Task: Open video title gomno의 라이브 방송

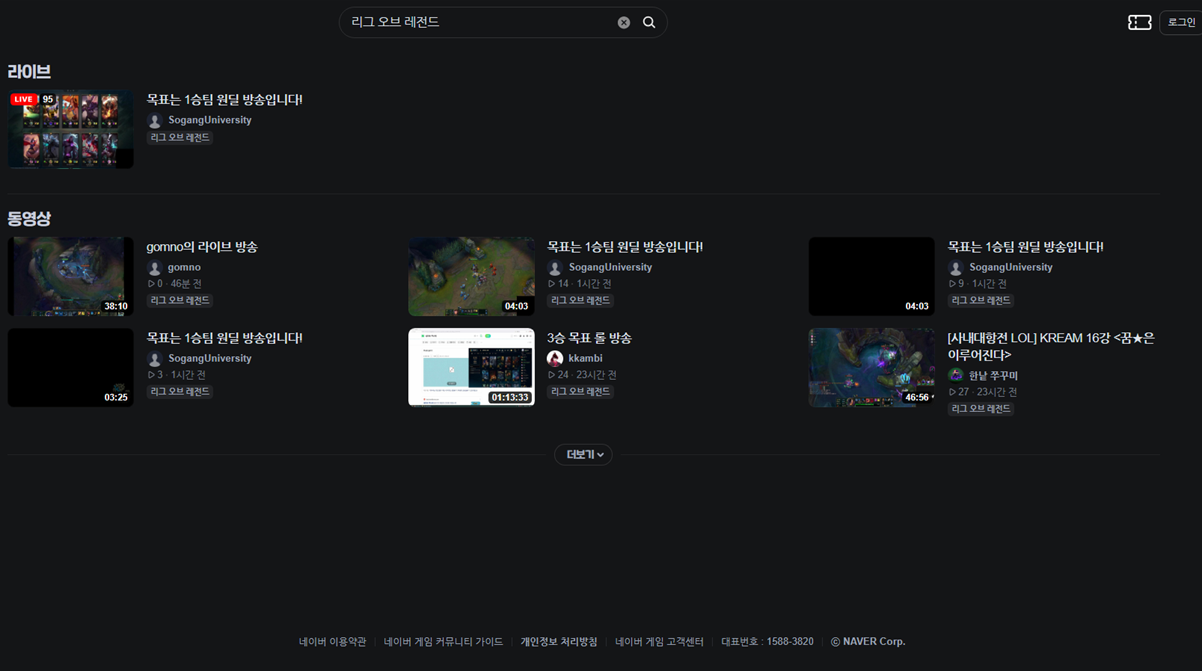Action: click(202, 247)
